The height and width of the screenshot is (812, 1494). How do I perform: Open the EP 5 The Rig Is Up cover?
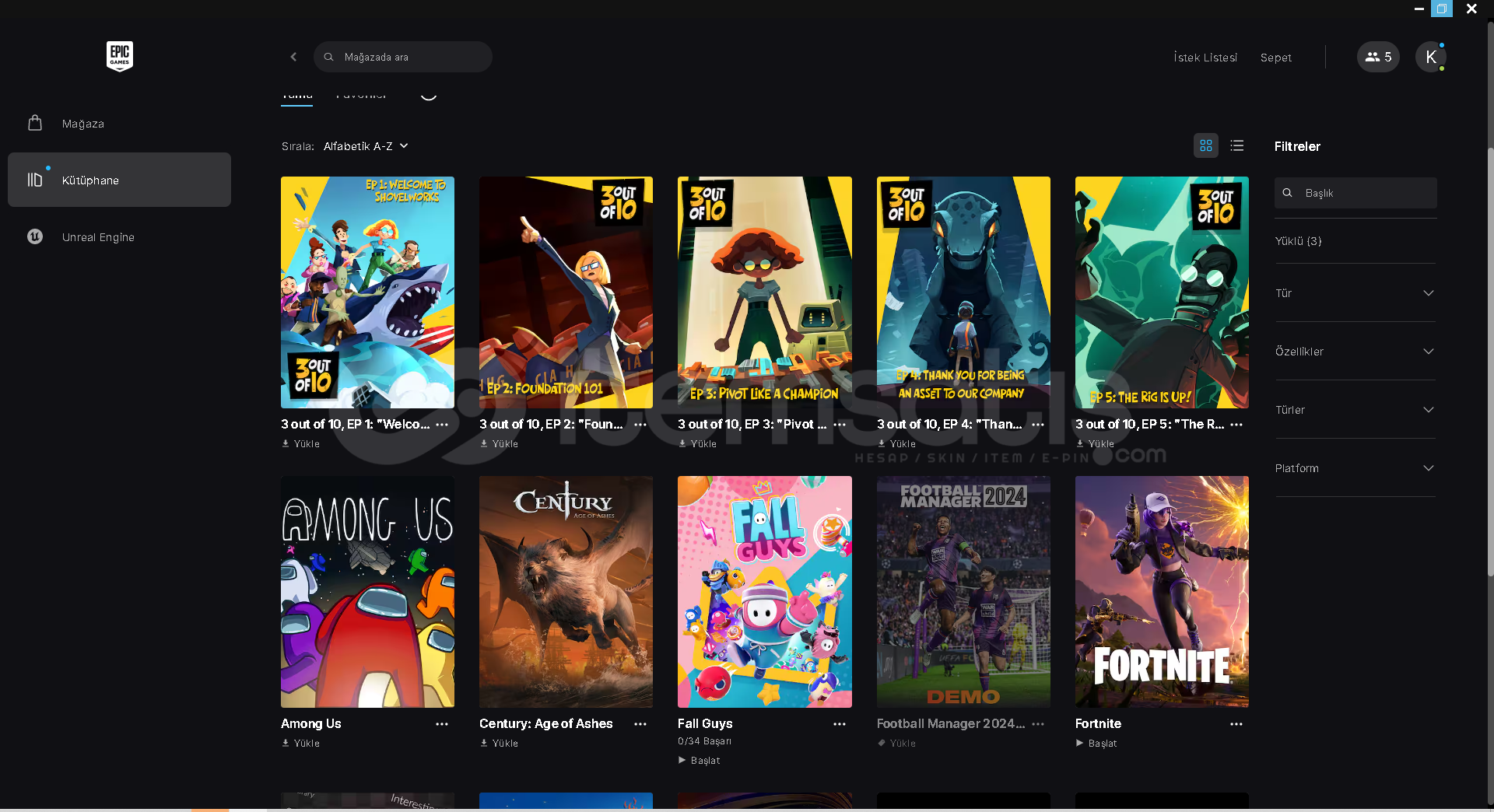click(x=1162, y=292)
